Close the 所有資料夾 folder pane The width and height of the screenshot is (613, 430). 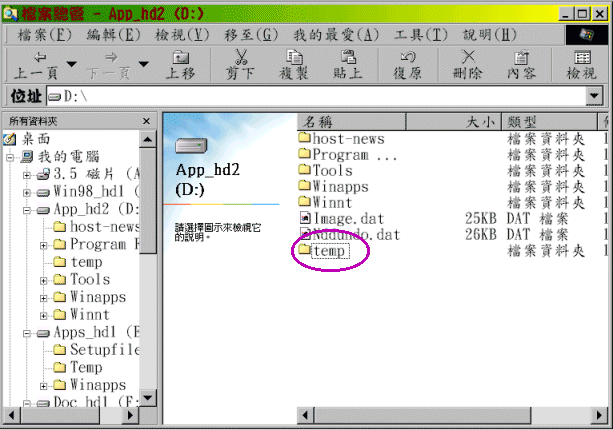pyautogui.click(x=147, y=121)
